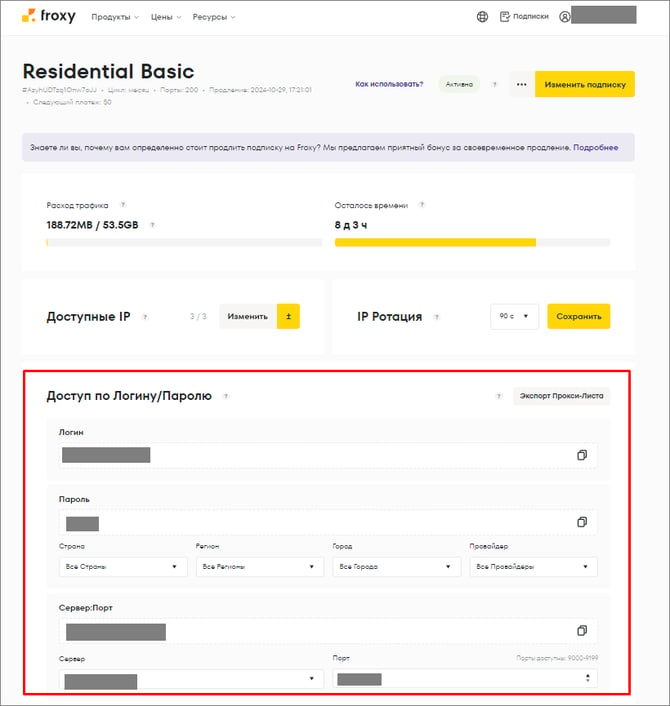
Task: Click help icon next to 188.72MB / 53.5GB
Action: tap(153, 225)
